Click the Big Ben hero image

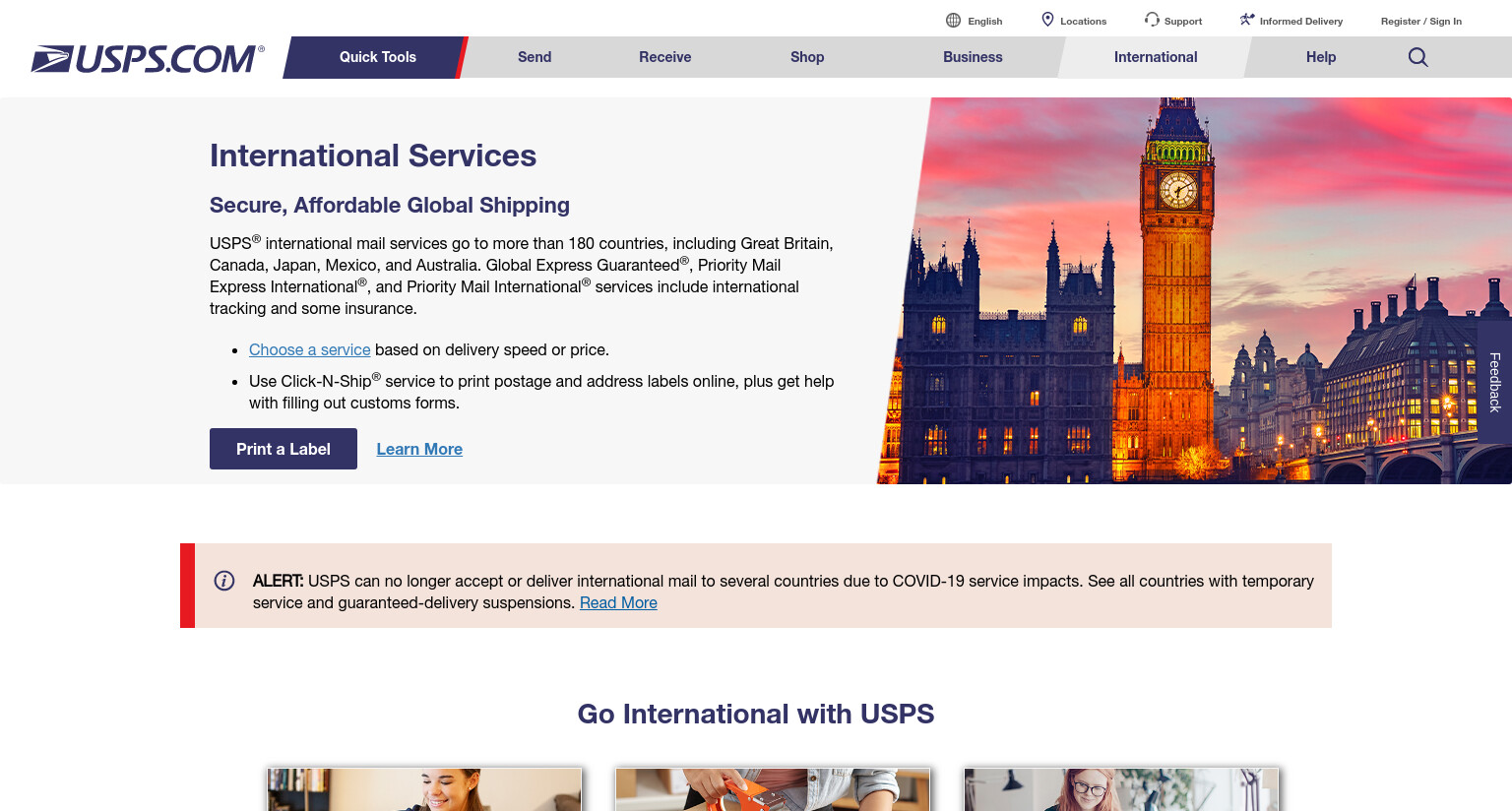click(1196, 290)
